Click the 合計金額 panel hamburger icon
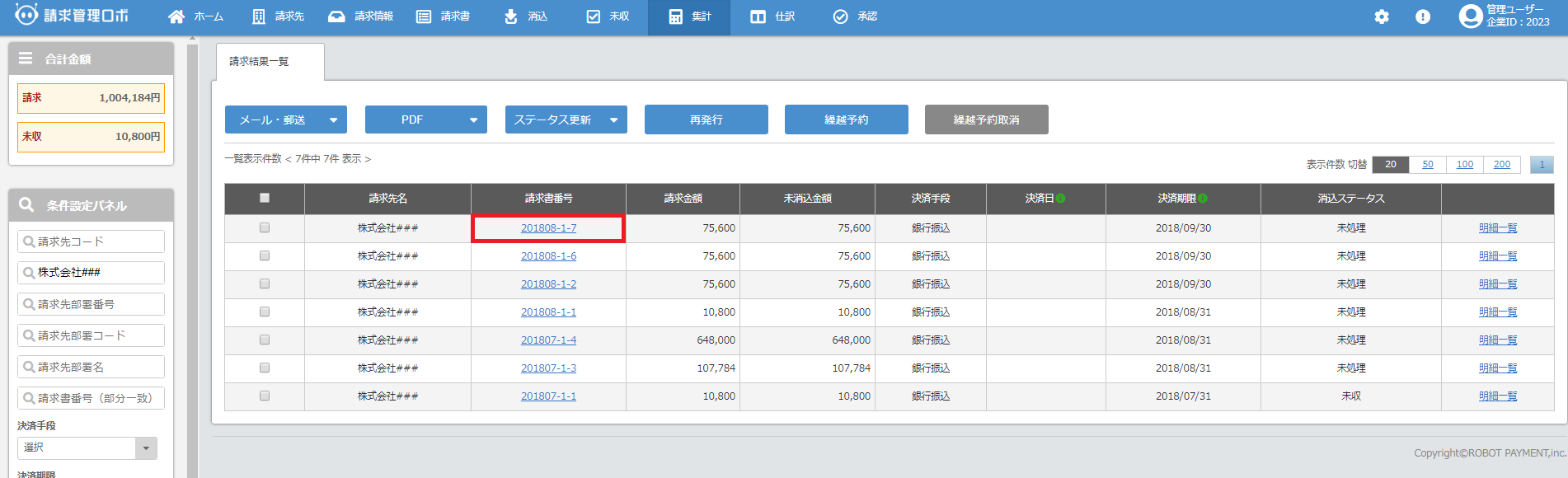Image resolution: width=1568 pixels, height=478 pixels. coord(26,59)
